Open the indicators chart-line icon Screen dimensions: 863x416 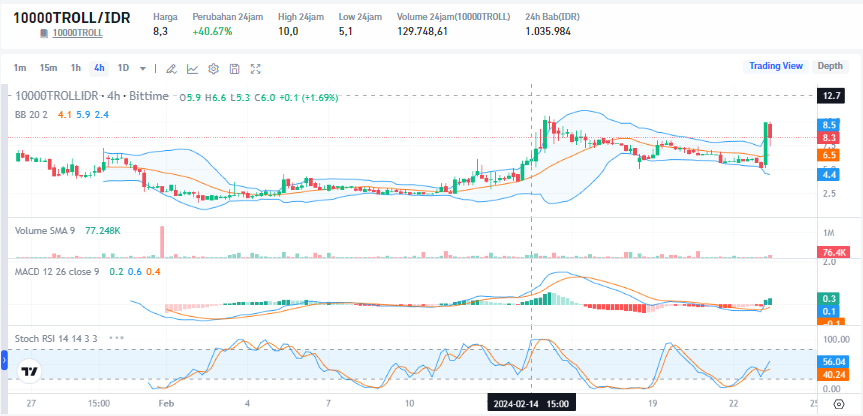(x=192, y=68)
